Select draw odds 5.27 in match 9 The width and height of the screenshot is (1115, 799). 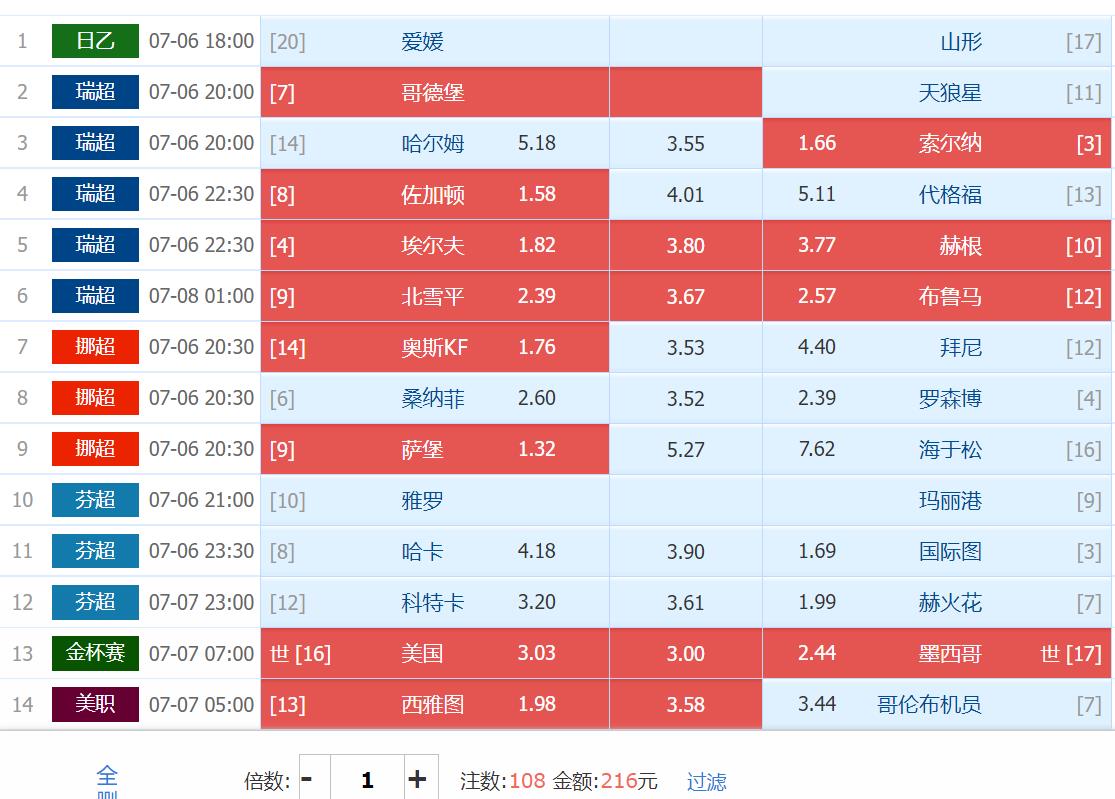coord(685,449)
